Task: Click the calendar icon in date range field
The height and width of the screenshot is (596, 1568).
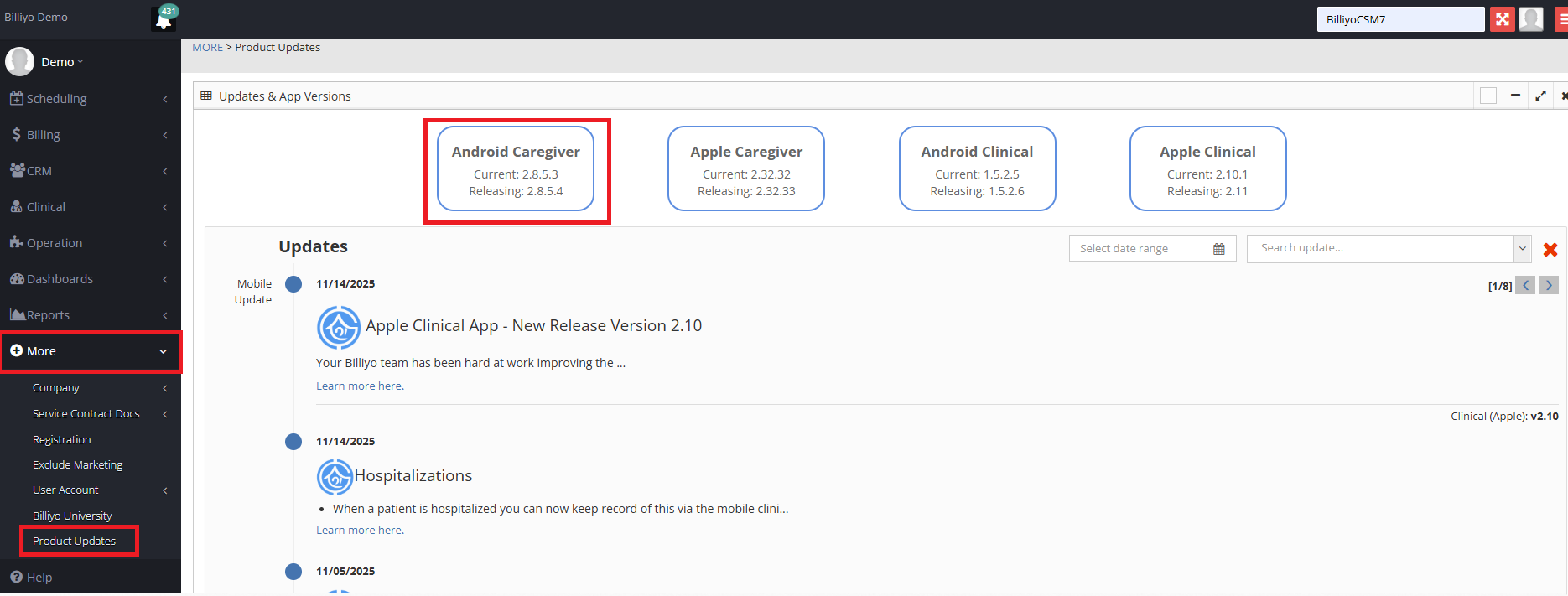Action: click(1218, 249)
